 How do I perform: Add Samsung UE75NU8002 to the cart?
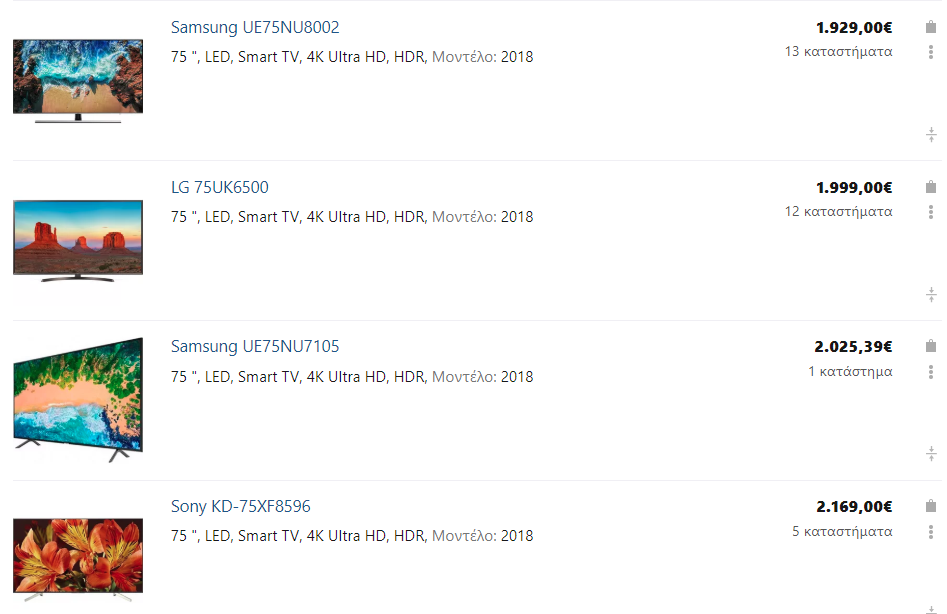point(930,27)
